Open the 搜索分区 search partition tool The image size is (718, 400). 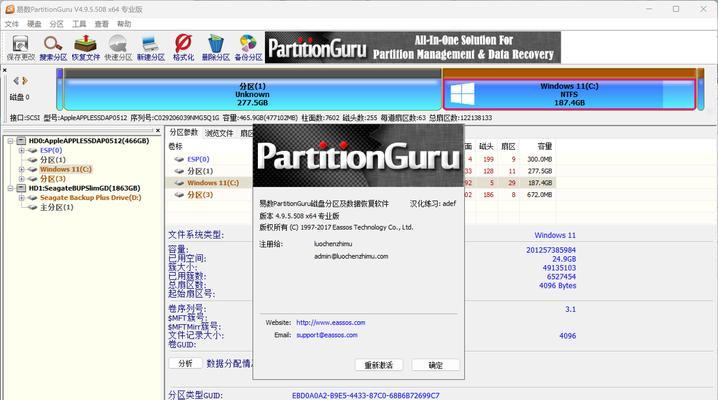coord(53,48)
